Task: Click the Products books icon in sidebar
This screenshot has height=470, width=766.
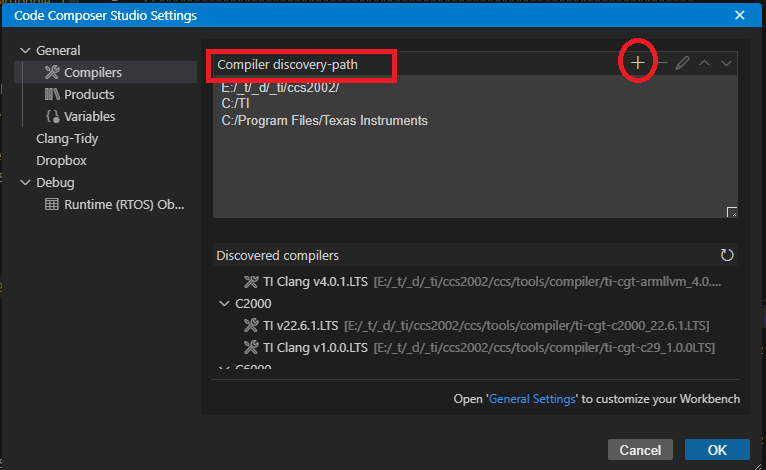Action: [52, 94]
